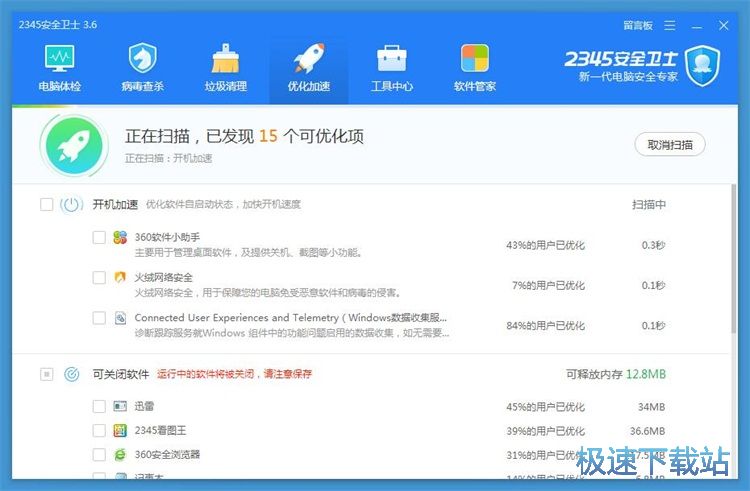The height and width of the screenshot is (491, 750).
Task: Check the 360安全浏览器 checkbox
Action: pos(99,454)
